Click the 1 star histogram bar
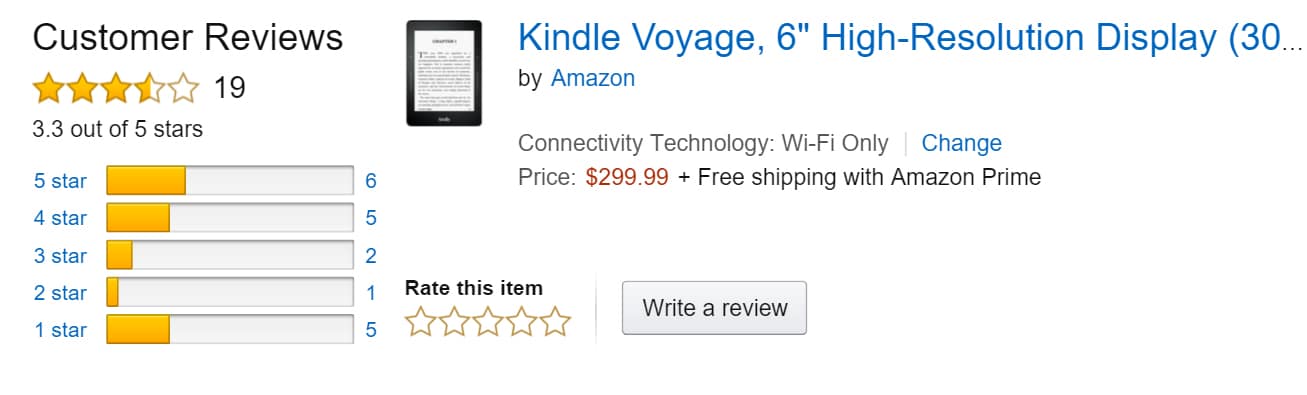1307x395 pixels. click(x=230, y=330)
